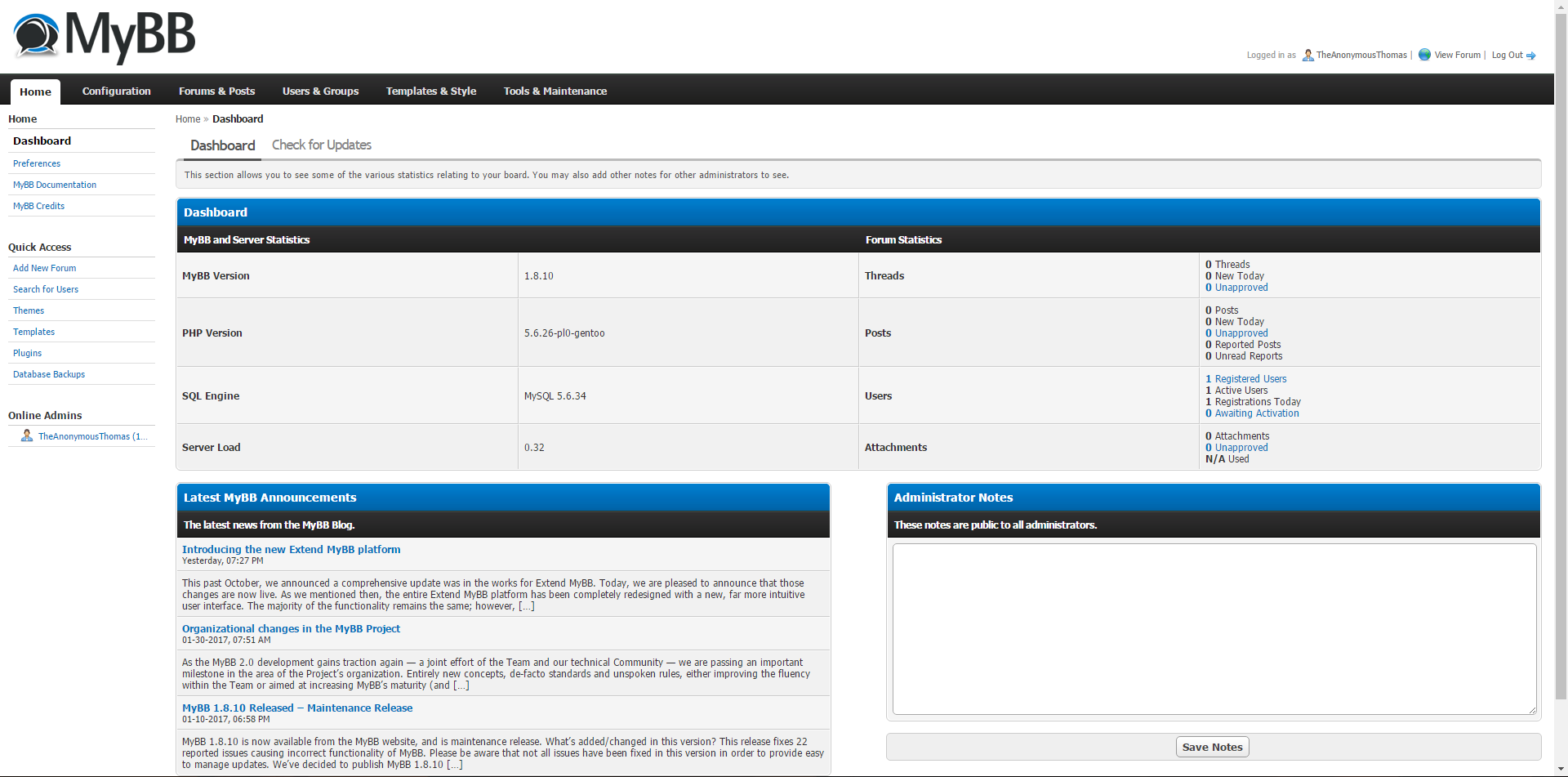Click the Server Load value 0.32
This screenshot has height=777, width=1568.
tap(534, 448)
